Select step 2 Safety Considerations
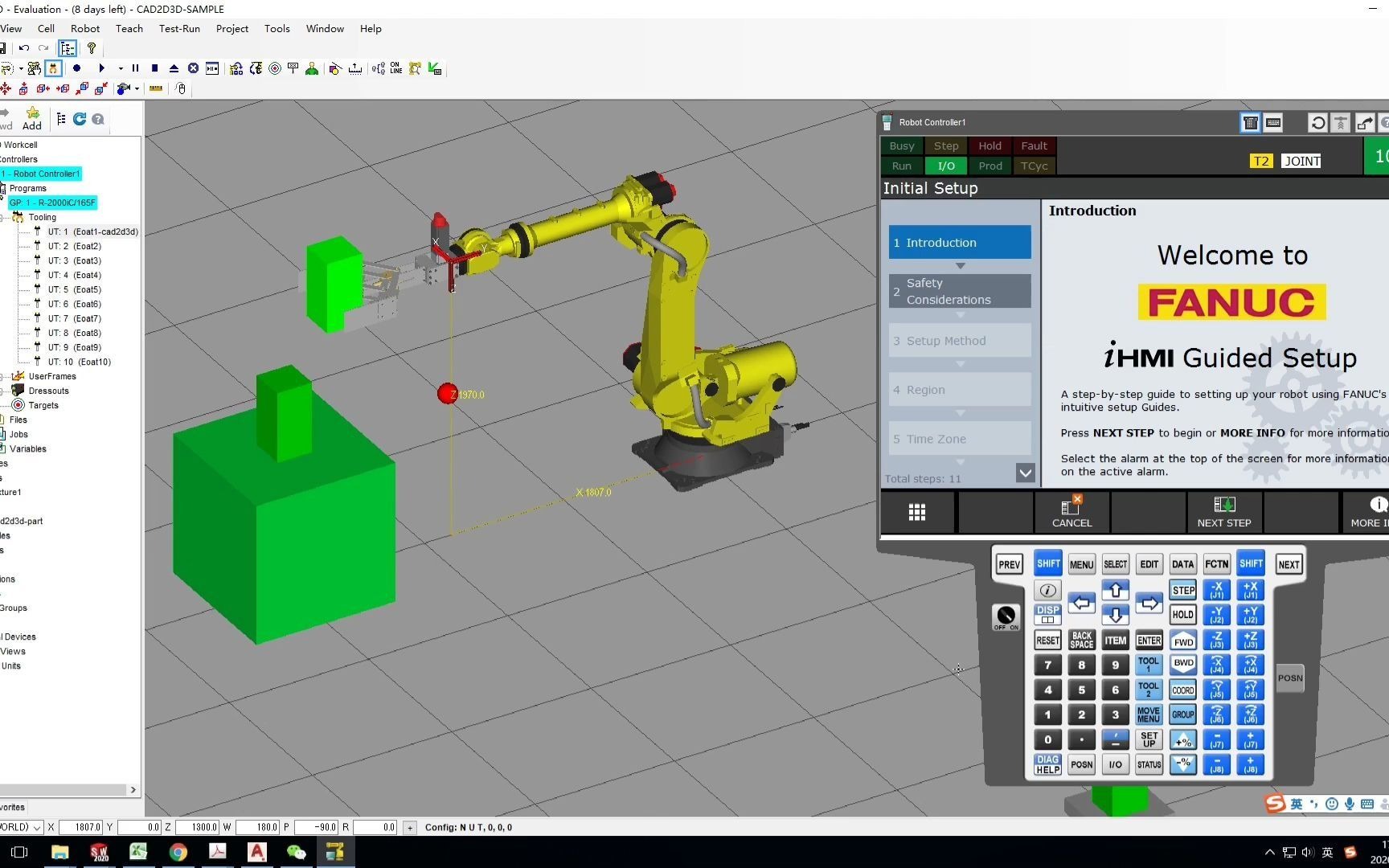Viewport: 1389px width, 868px height. tap(960, 291)
